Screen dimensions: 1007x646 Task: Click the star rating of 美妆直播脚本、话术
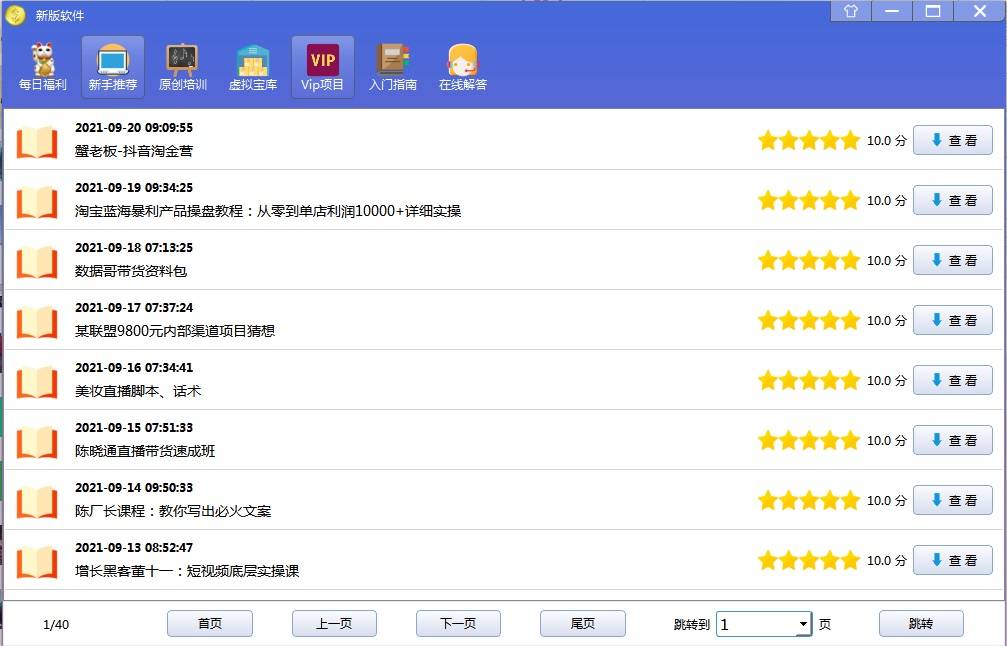pos(808,380)
